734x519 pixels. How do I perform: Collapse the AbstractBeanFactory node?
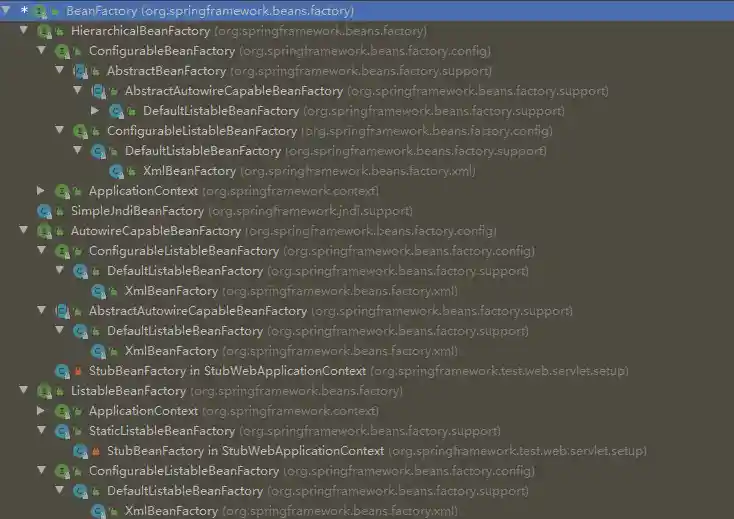click(x=59, y=70)
